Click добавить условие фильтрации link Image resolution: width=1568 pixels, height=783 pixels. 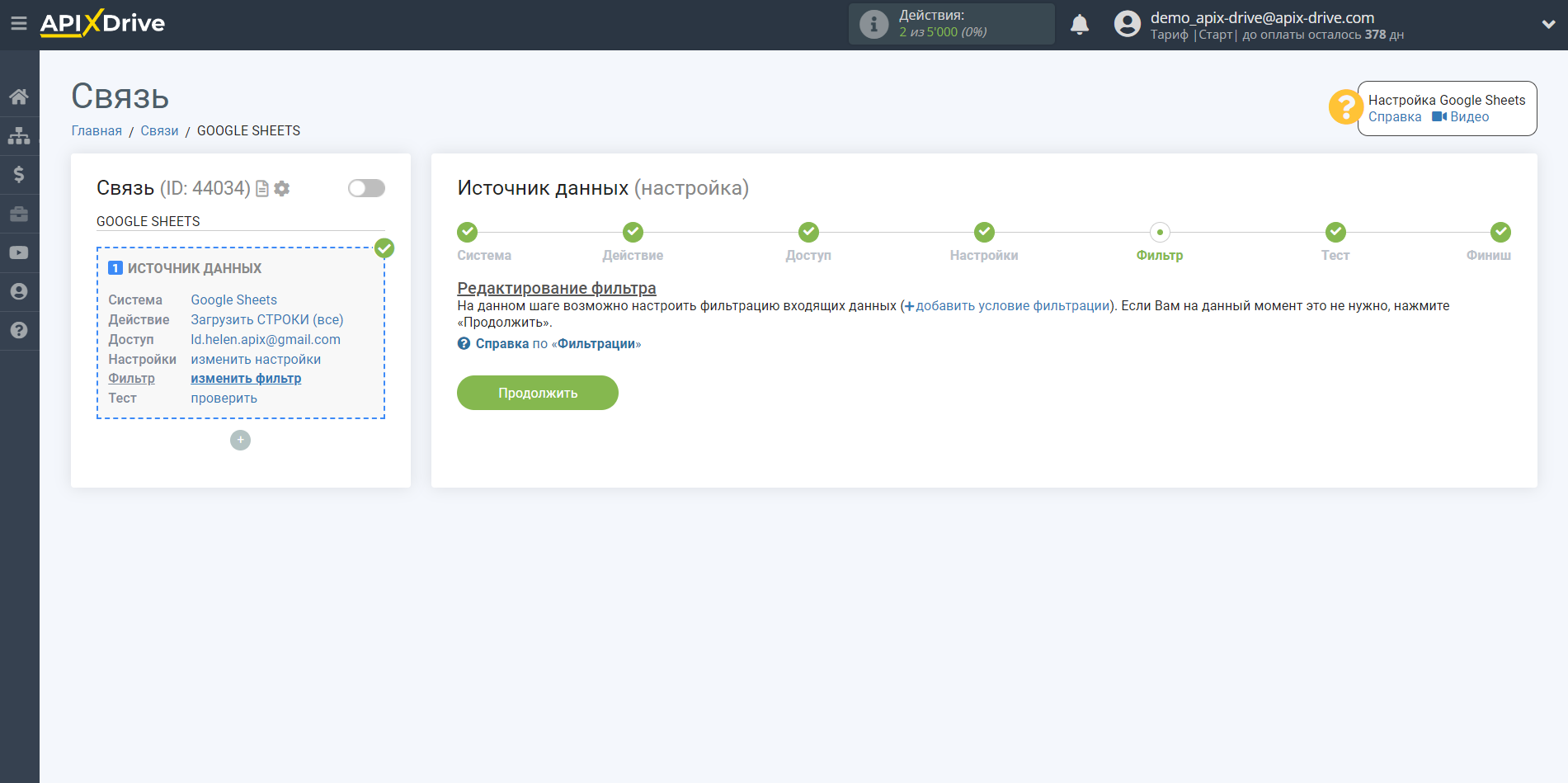[x=1007, y=306]
